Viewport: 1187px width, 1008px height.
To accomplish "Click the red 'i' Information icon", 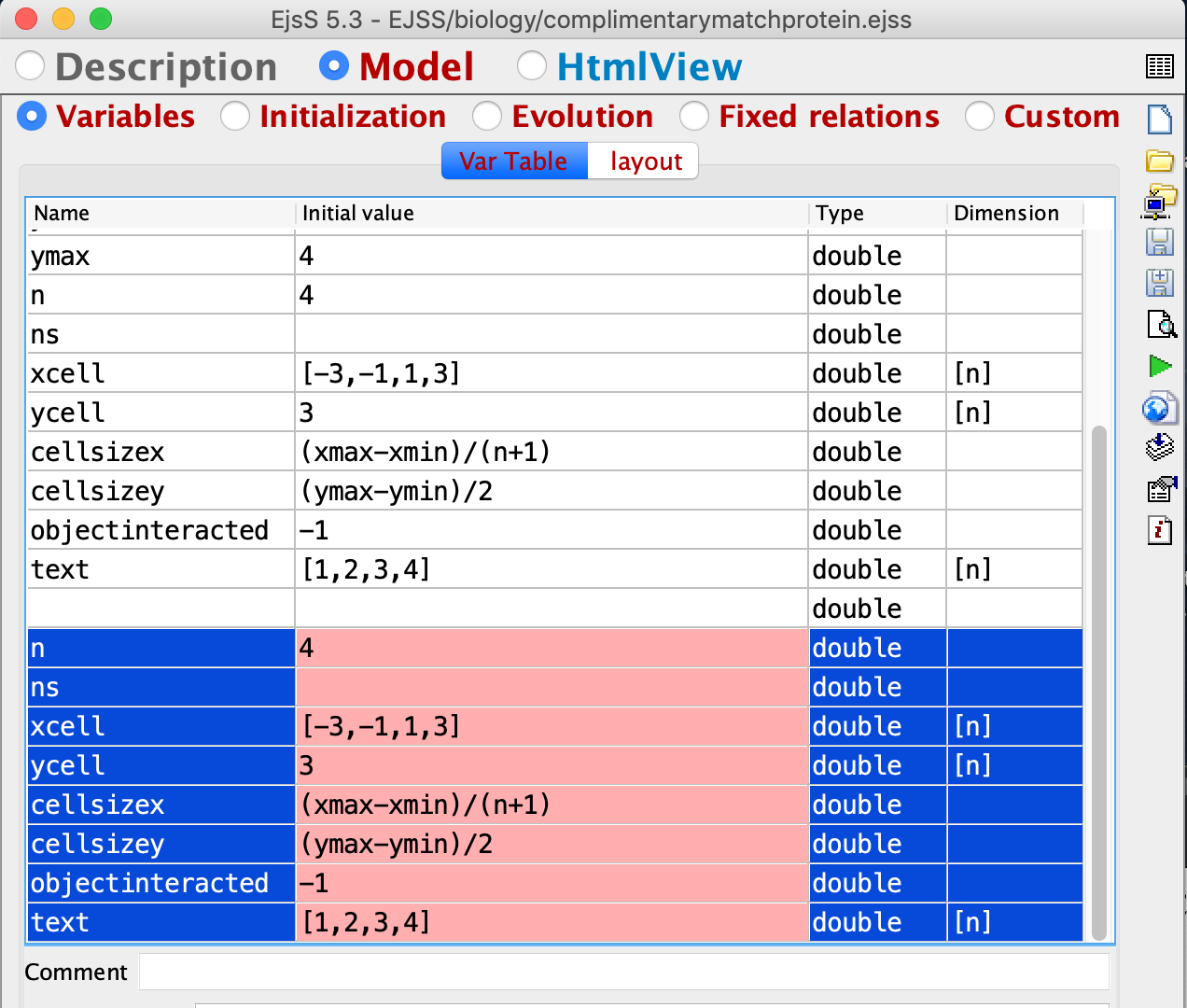I will point(1160,530).
